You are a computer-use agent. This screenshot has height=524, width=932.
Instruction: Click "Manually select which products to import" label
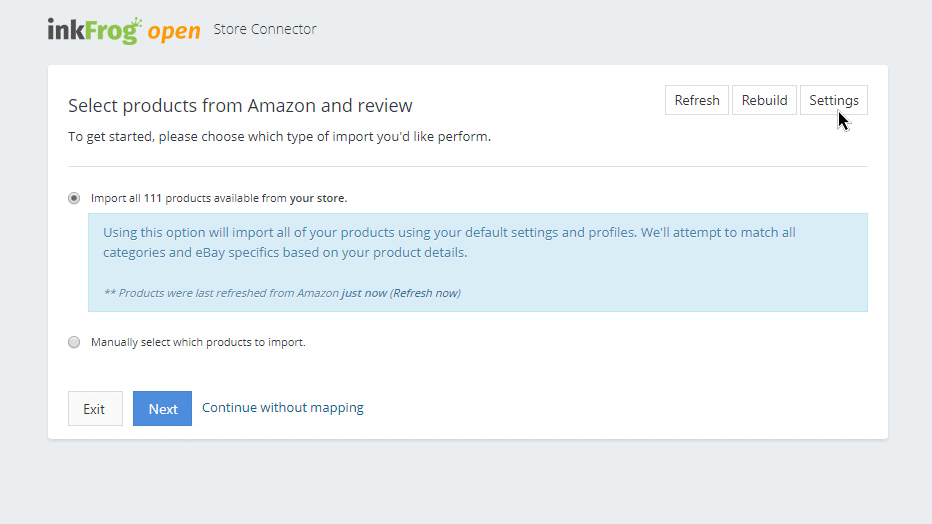tap(198, 342)
